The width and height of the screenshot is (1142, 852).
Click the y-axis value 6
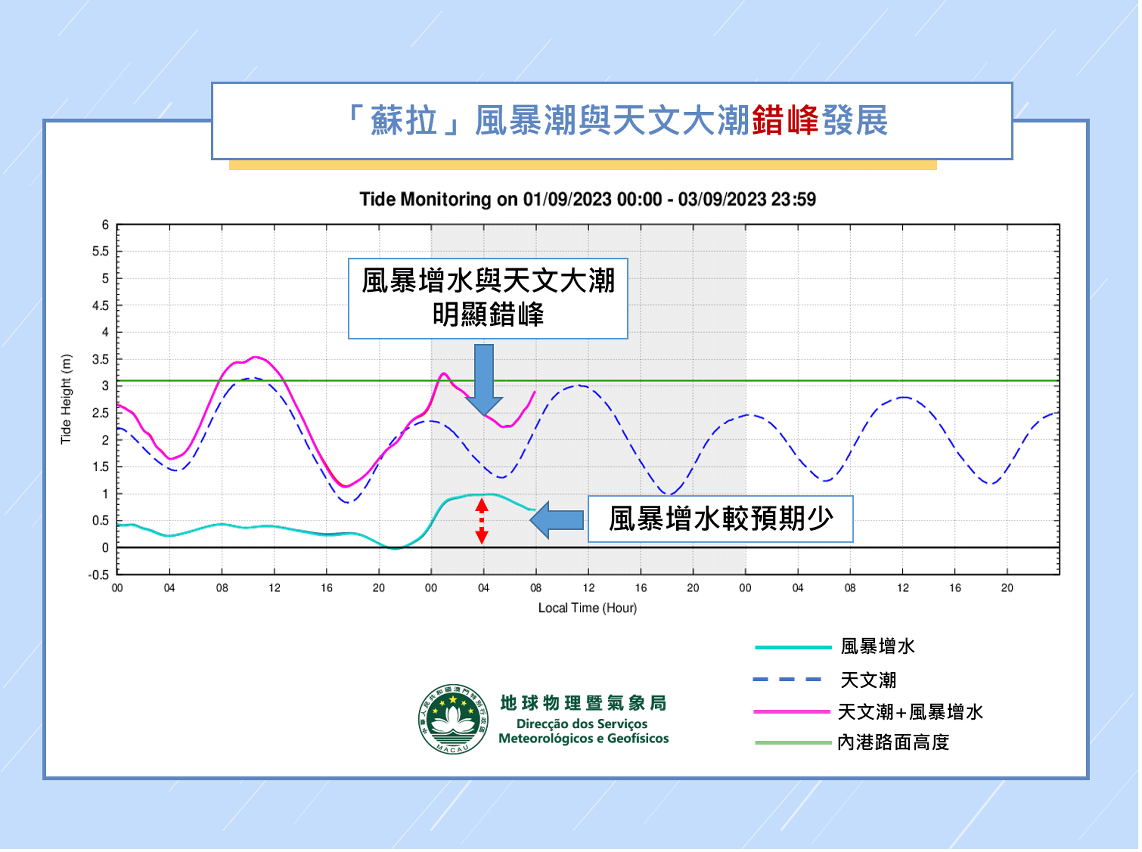(106, 226)
